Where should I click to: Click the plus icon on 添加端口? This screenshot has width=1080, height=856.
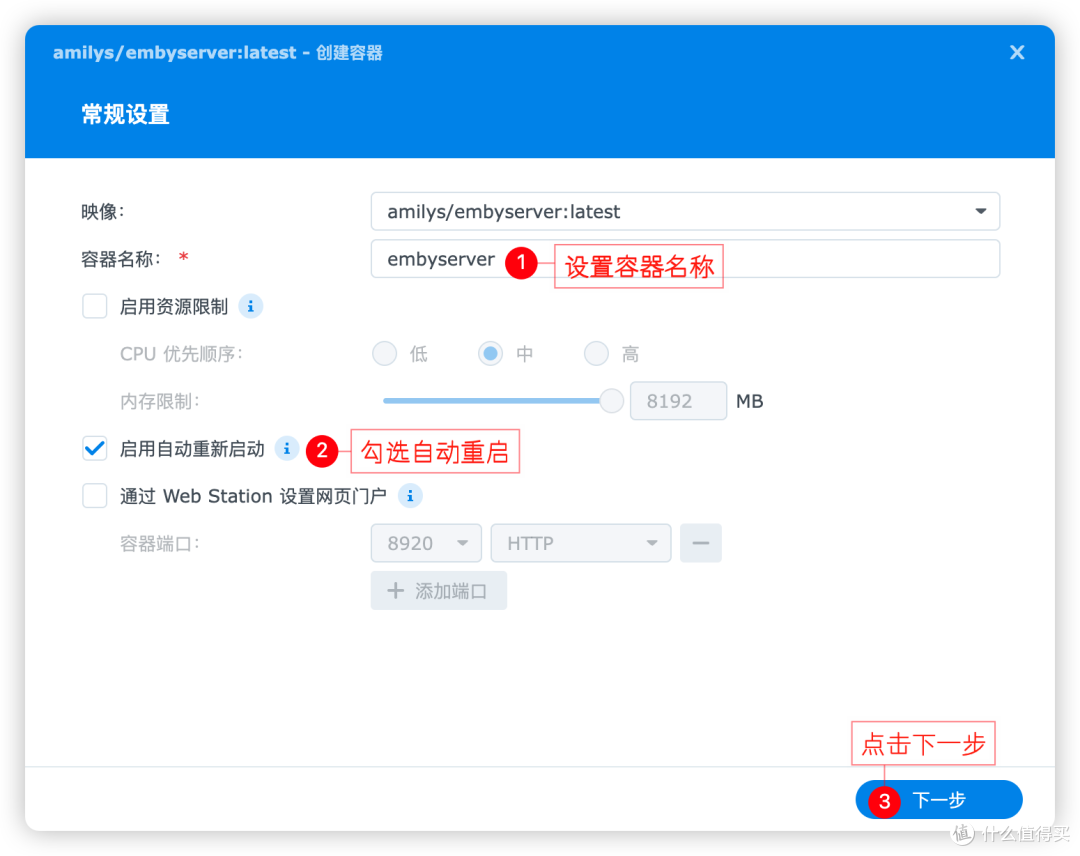click(x=394, y=590)
